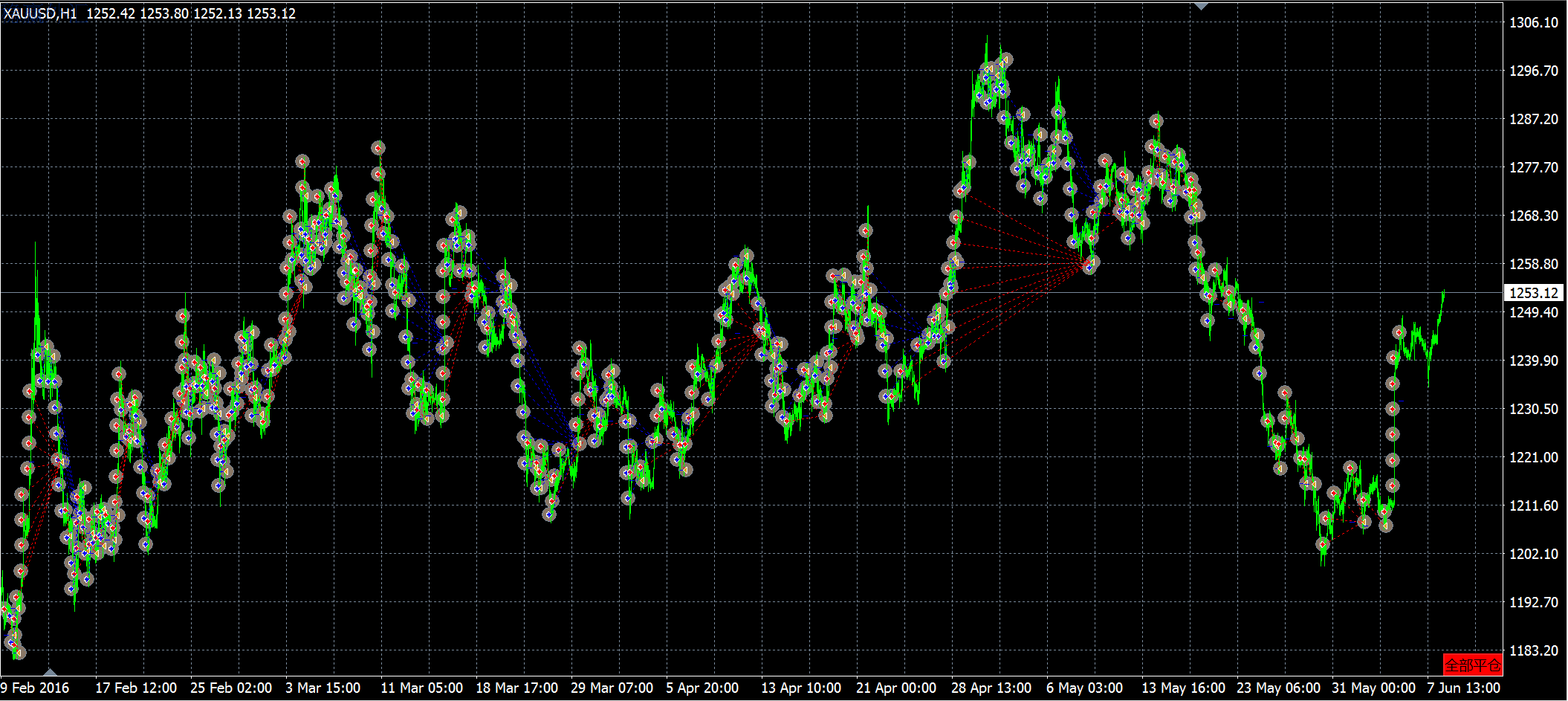Click the 5 Apr 20:00 time label
This screenshot has height=701, width=1568.
(702, 688)
